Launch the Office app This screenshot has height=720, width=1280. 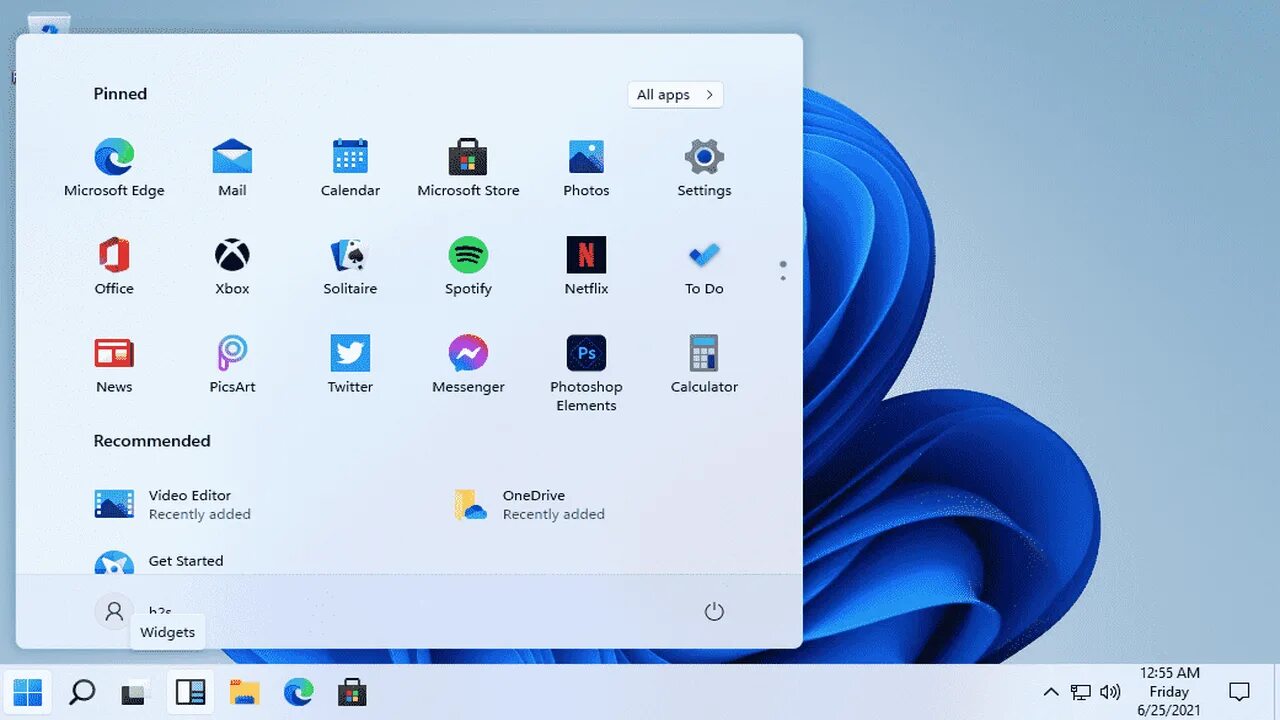pyautogui.click(x=114, y=266)
